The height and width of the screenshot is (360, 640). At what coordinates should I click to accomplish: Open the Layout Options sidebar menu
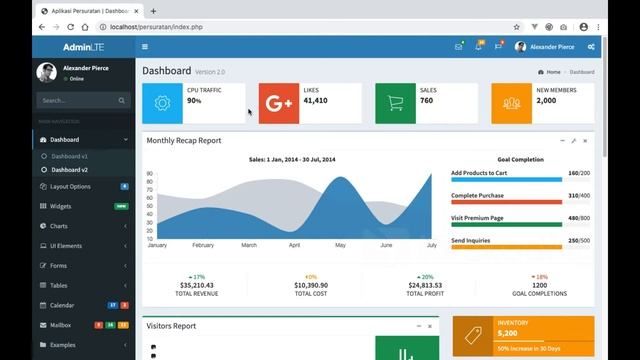click(84, 187)
